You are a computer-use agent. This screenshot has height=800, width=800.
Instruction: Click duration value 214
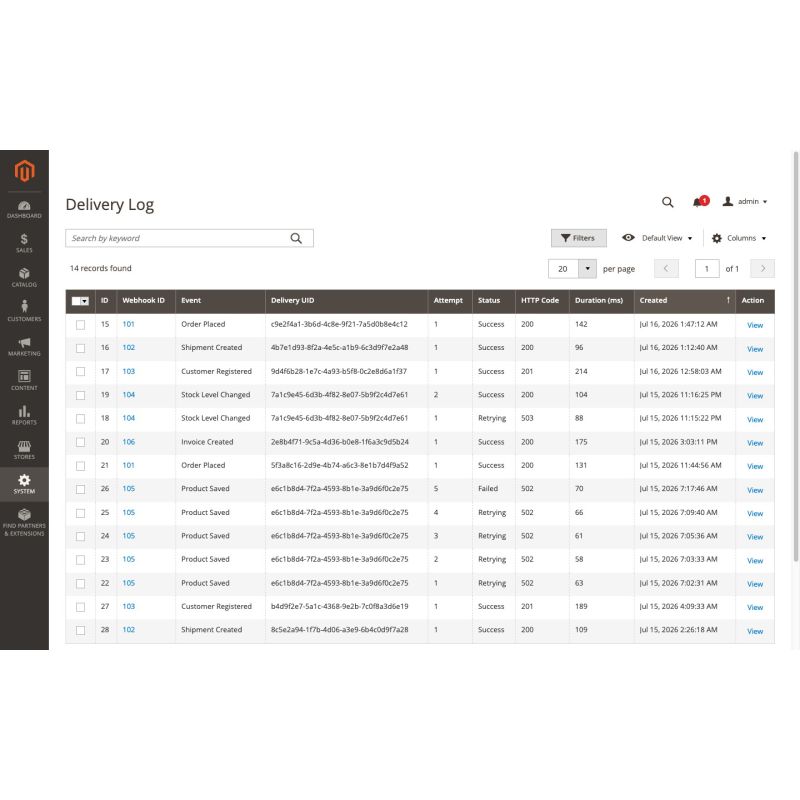click(581, 371)
